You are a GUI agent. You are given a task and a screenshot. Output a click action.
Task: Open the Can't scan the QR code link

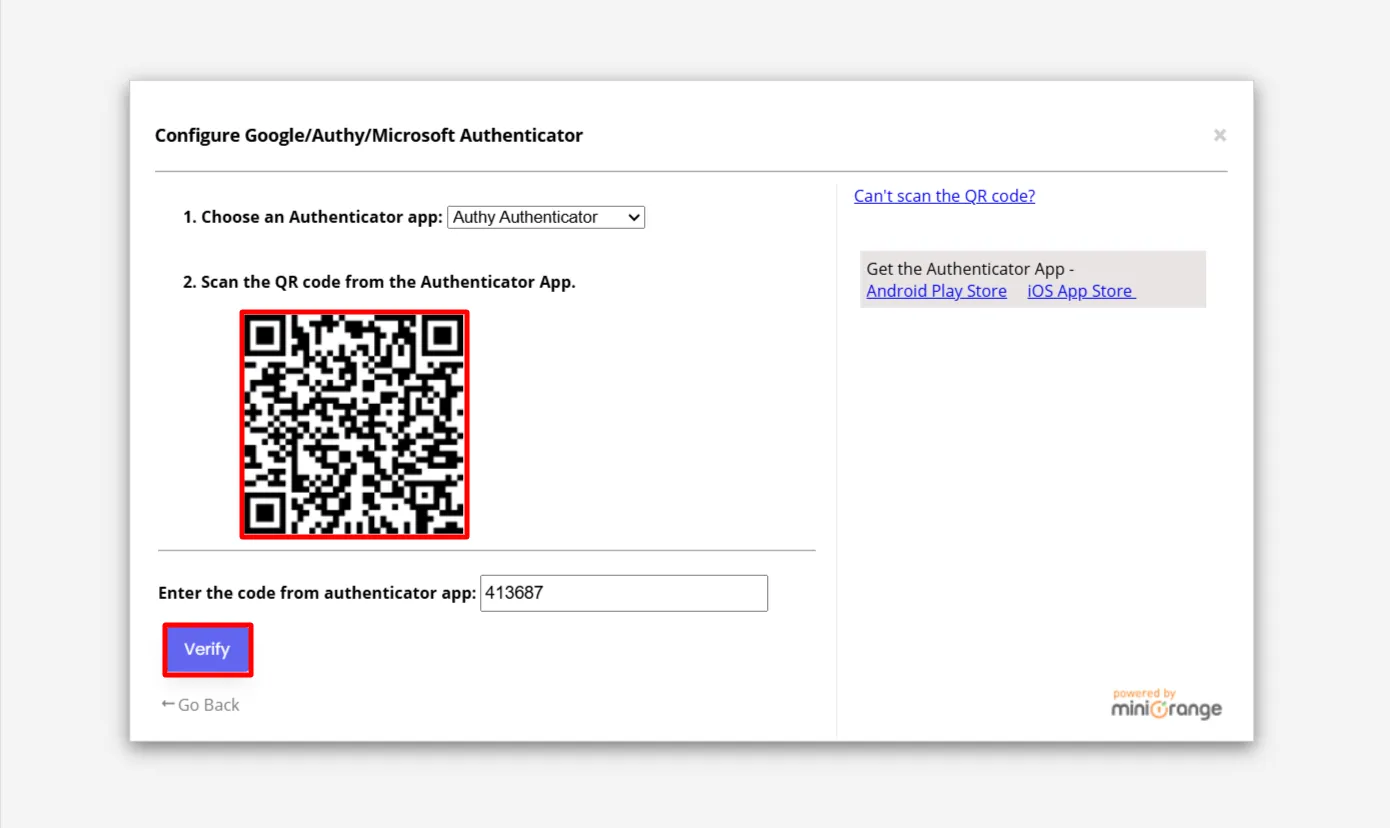943,196
